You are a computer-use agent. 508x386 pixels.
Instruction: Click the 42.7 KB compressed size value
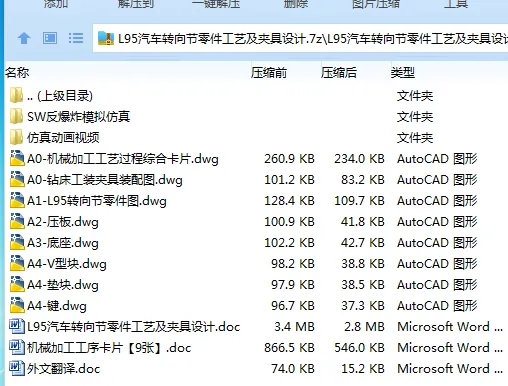point(363,243)
